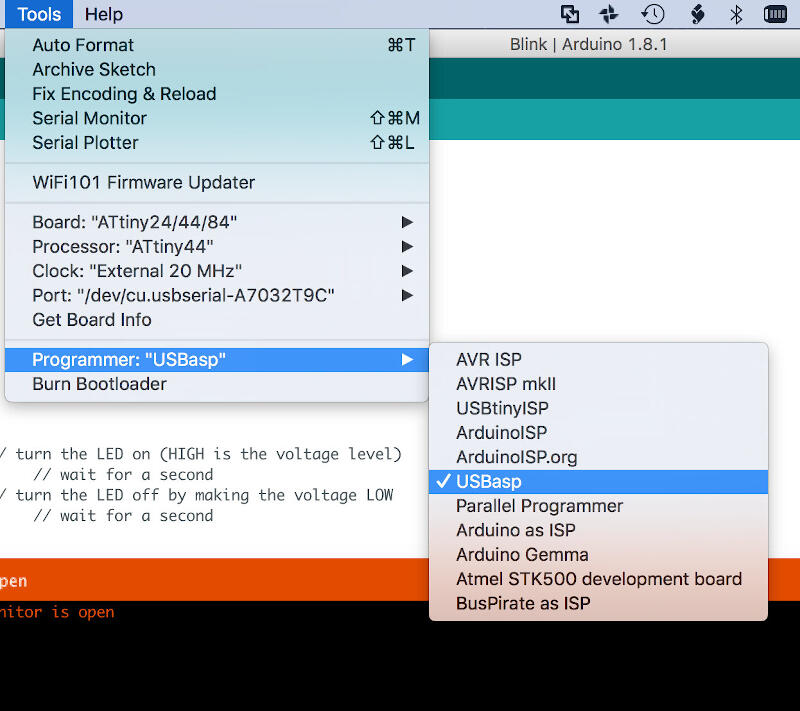Open Serial Plotter
800x711 pixels.
click(x=217, y=143)
